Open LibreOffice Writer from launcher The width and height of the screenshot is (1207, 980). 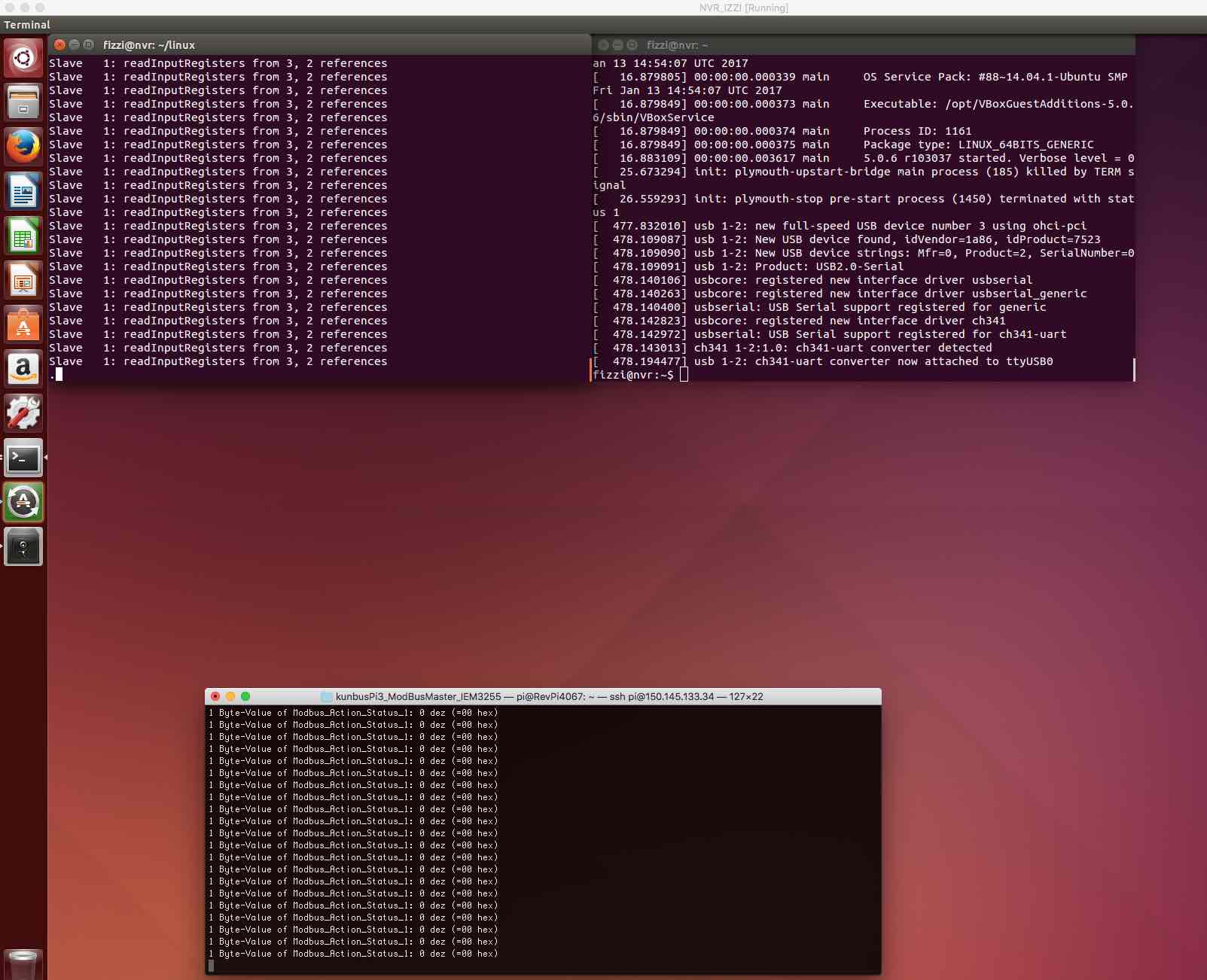click(x=23, y=191)
